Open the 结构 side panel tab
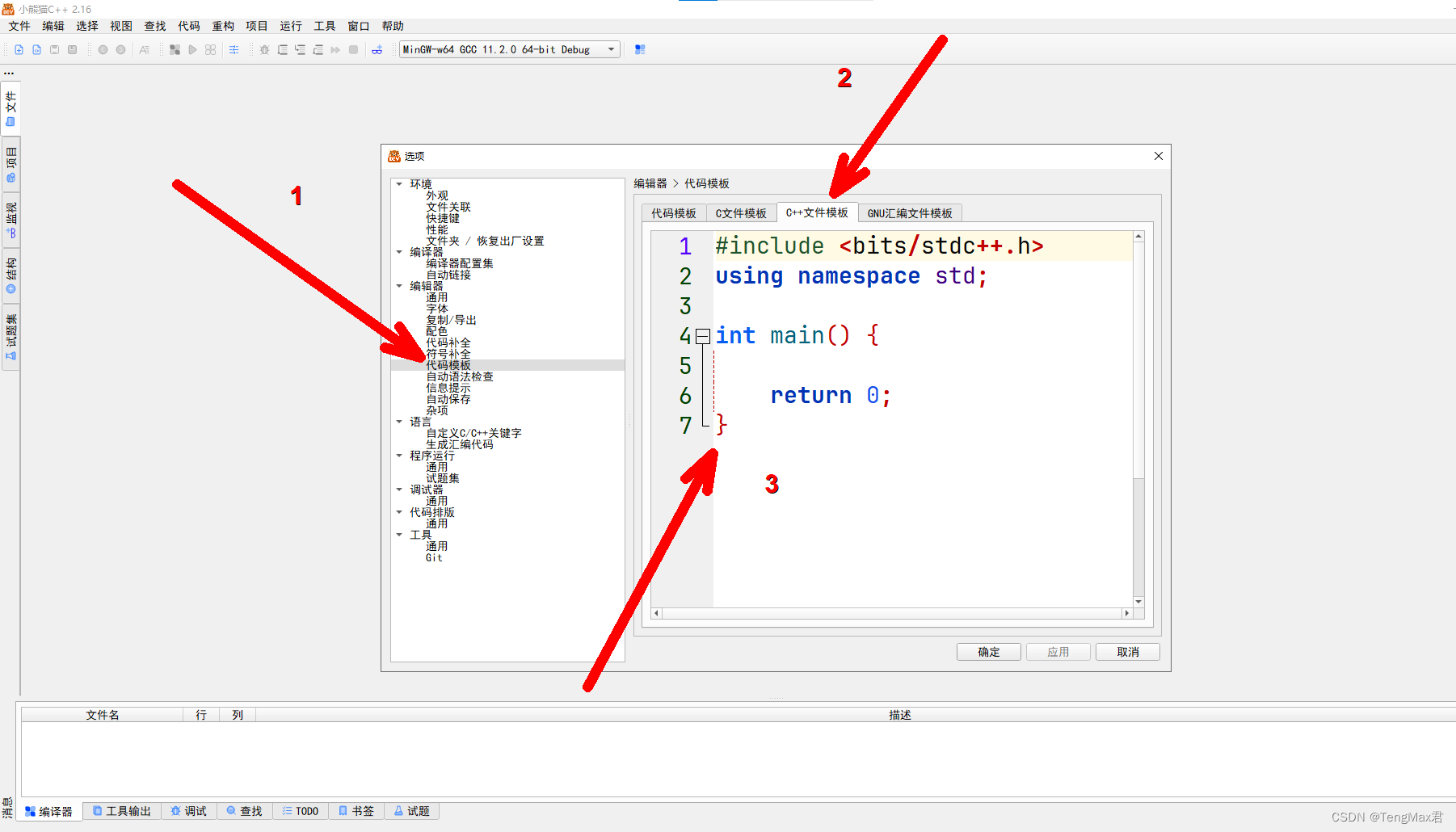 coord(11,275)
